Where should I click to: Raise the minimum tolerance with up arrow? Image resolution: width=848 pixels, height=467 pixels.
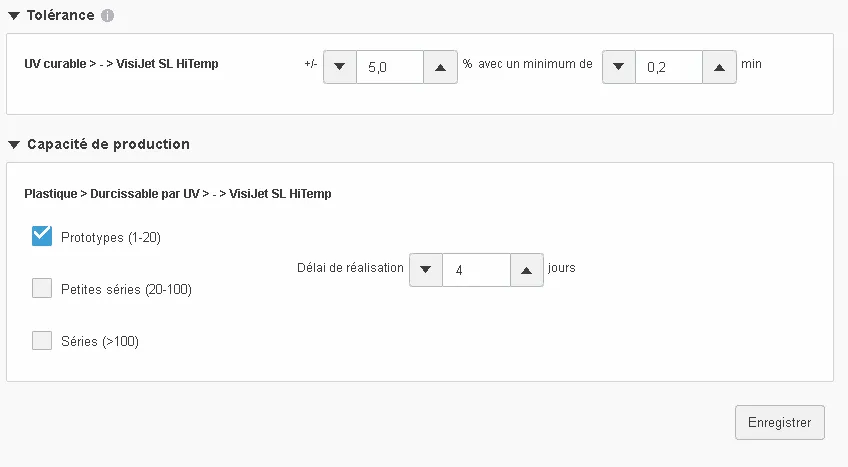(719, 66)
